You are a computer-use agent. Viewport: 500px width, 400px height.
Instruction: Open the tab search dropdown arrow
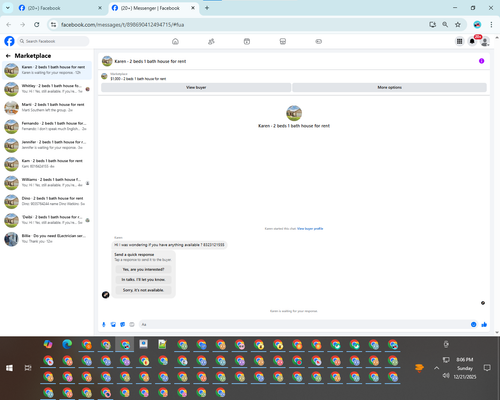[7, 8]
